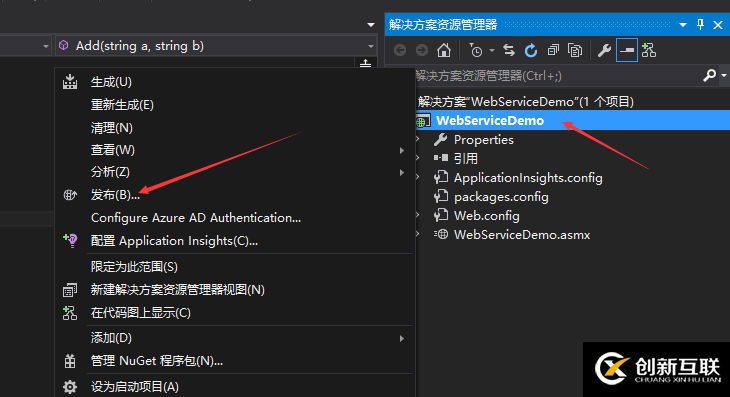
Task: Choose 清理(N) clean menu item
Action: click(x=112, y=128)
